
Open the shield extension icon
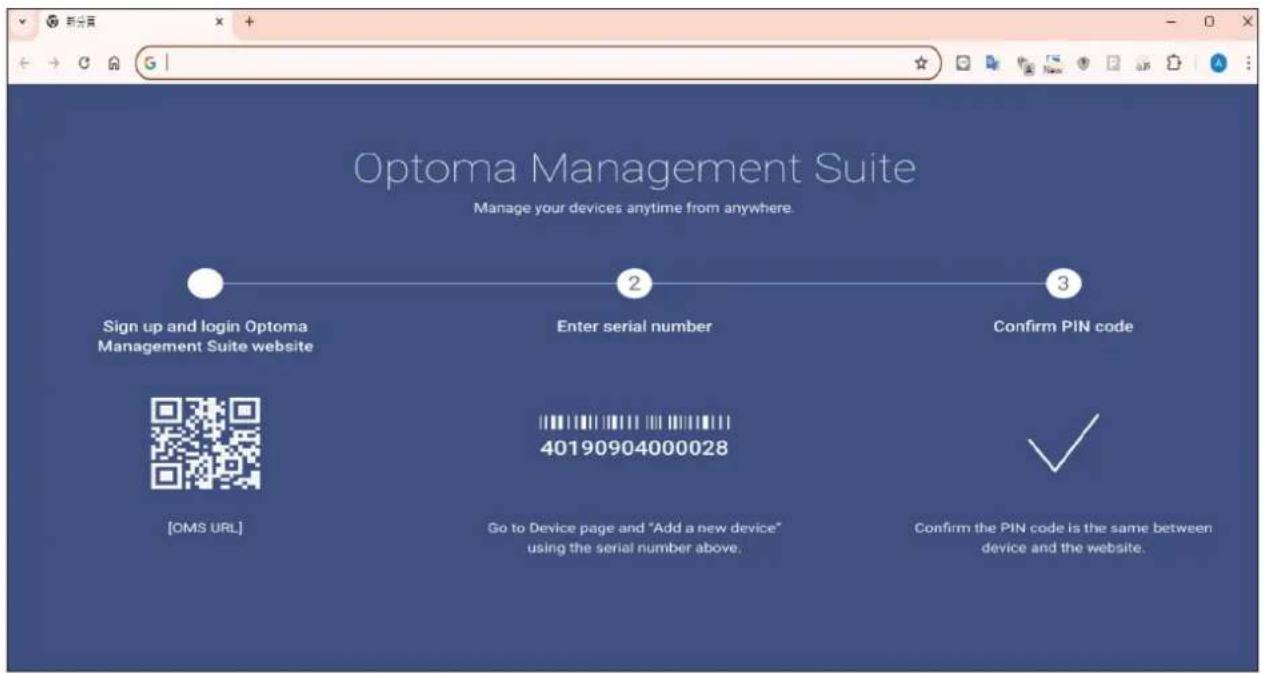pyautogui.click(x=1083, y=62)
